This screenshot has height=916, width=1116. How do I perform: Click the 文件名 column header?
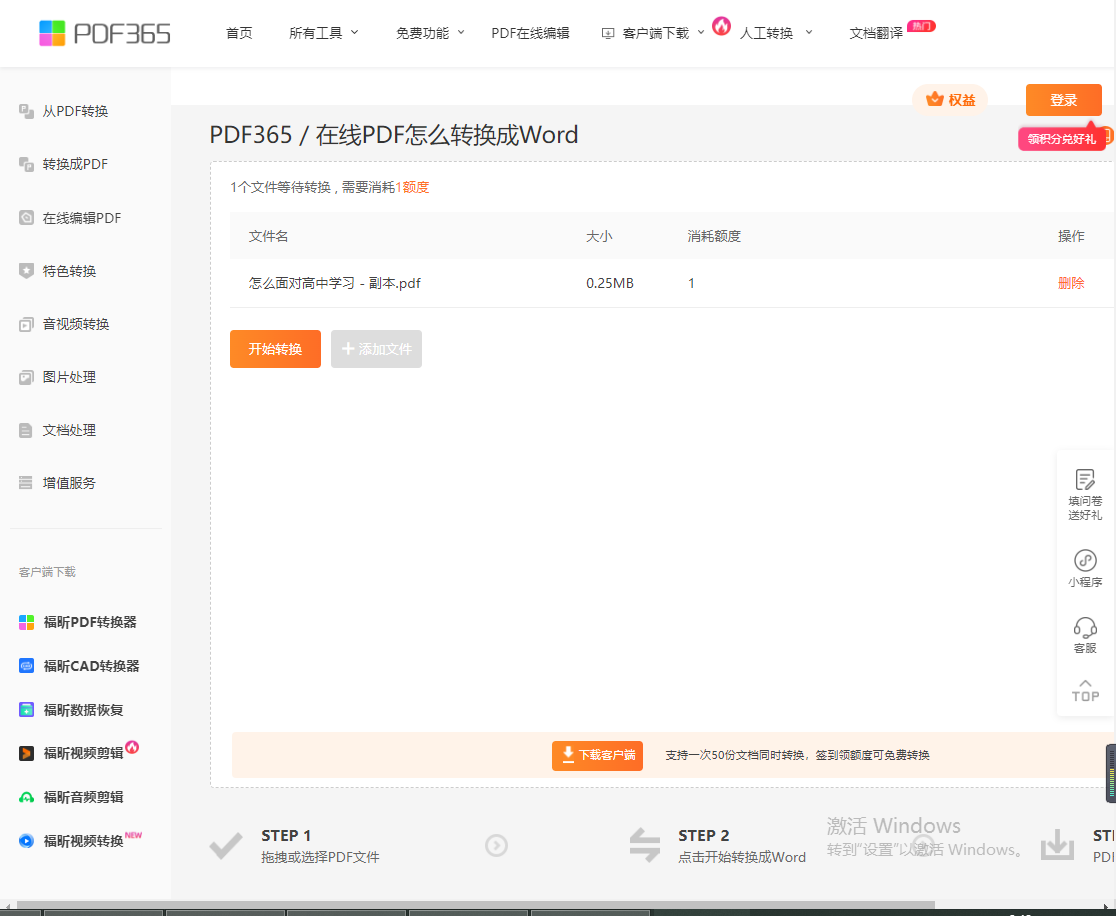[x=268, y=236]
